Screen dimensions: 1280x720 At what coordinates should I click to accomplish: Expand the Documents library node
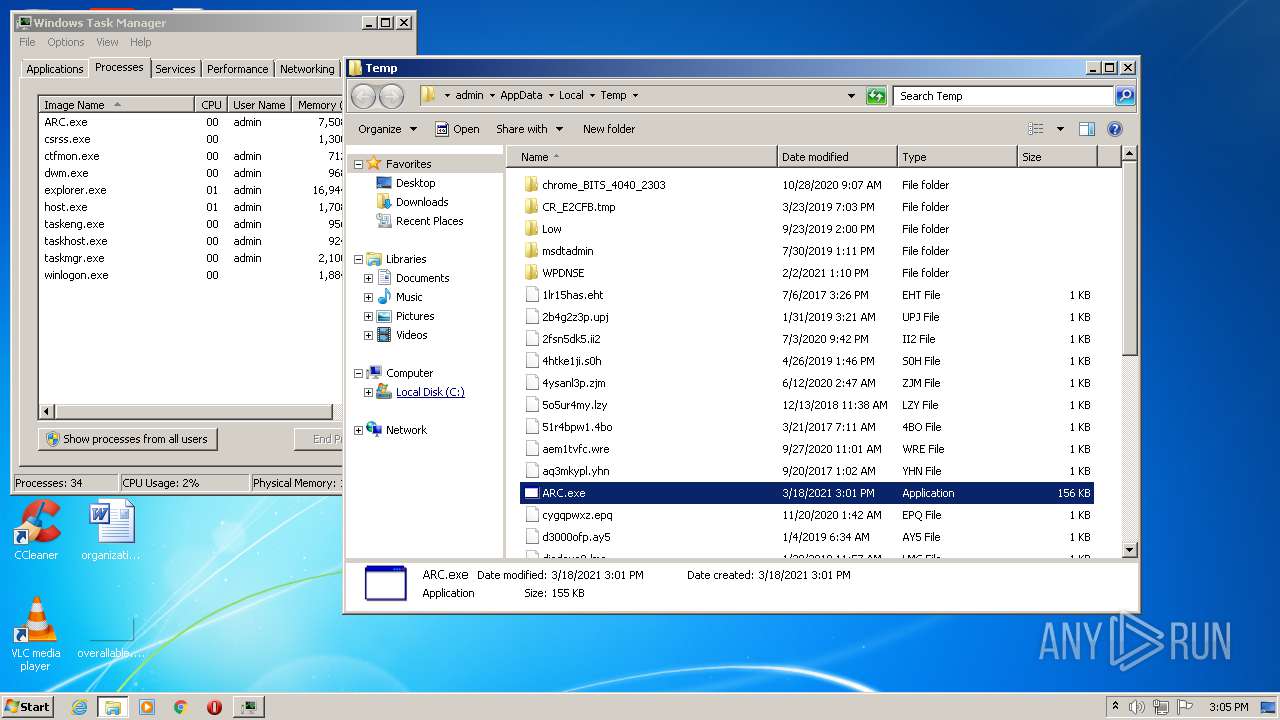[x=368, y=278]
